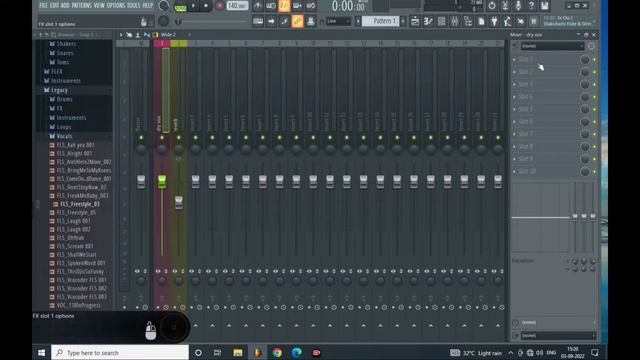Screen dimensions: 640x360
Task: Disable Slot 1 effect via green LED
Action: [x=594, y=60]
